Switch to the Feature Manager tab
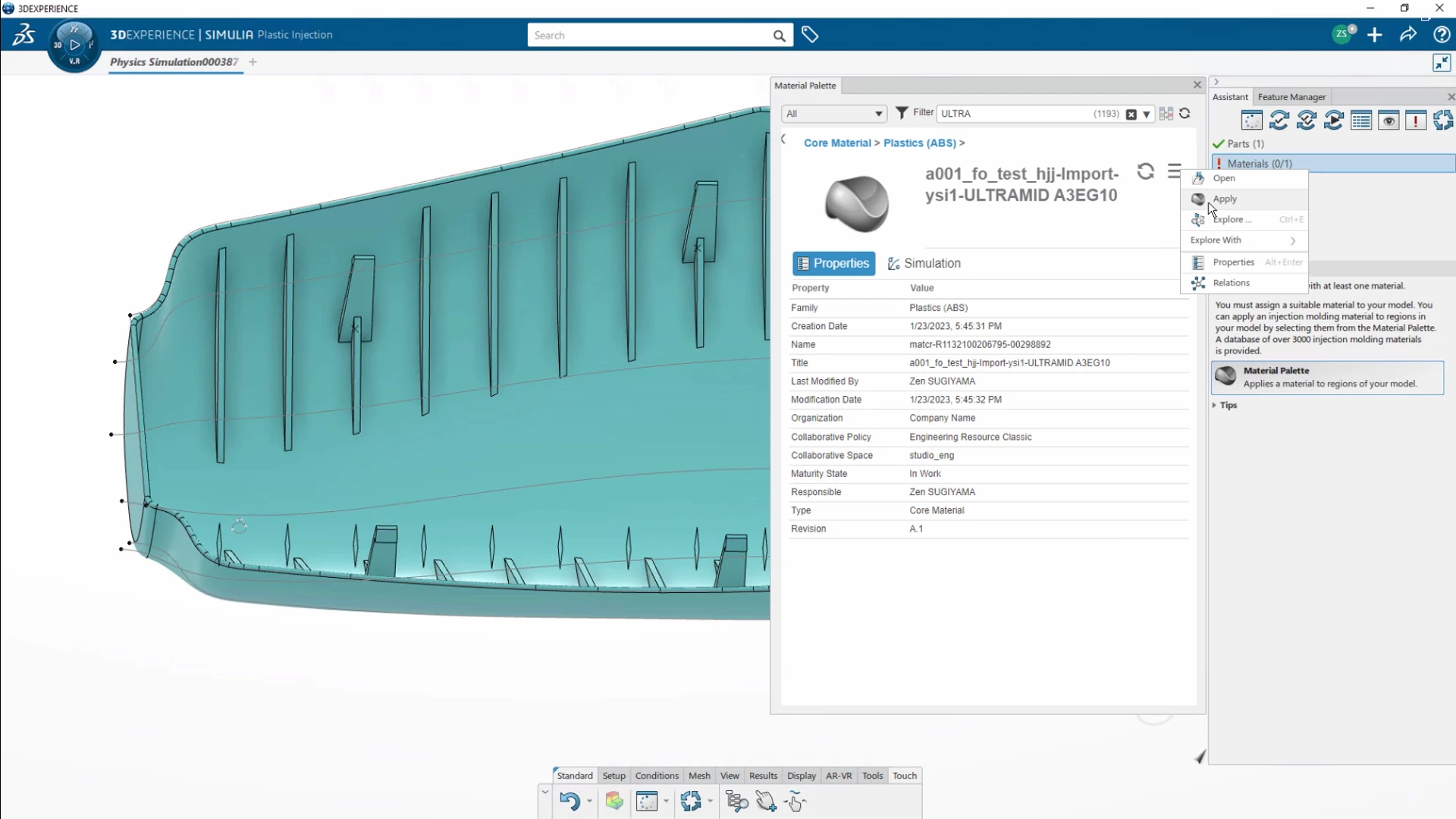1456x819 pixels. [x=1291, y=97]
